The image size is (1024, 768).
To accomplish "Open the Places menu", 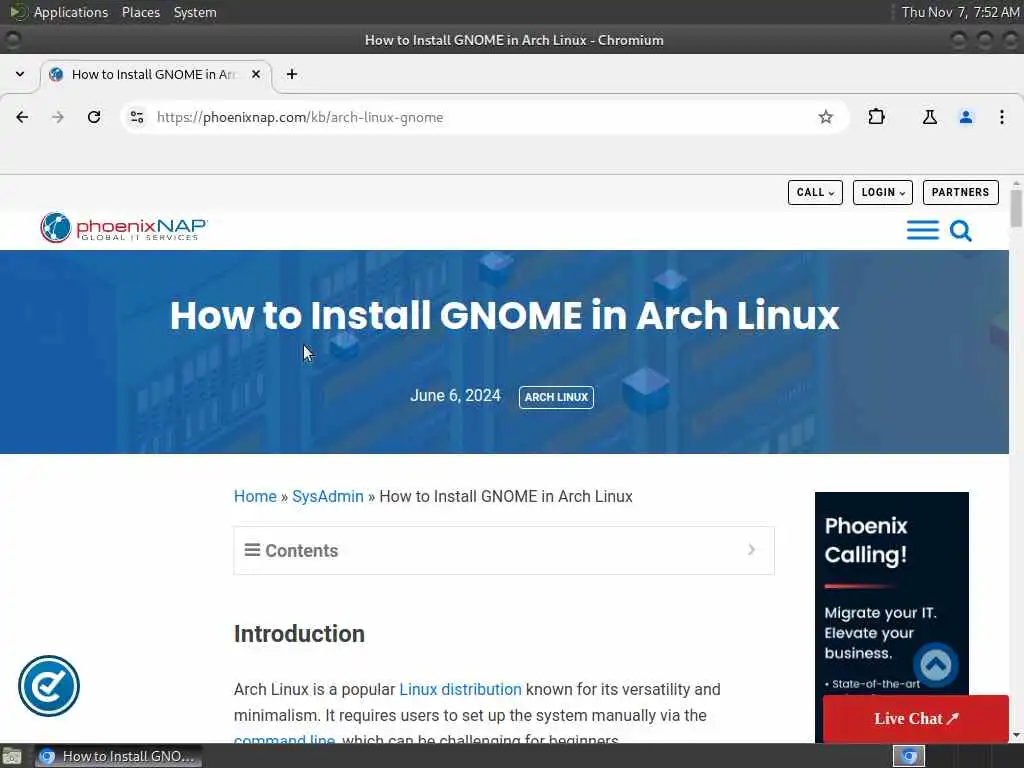I will point(140,12).
